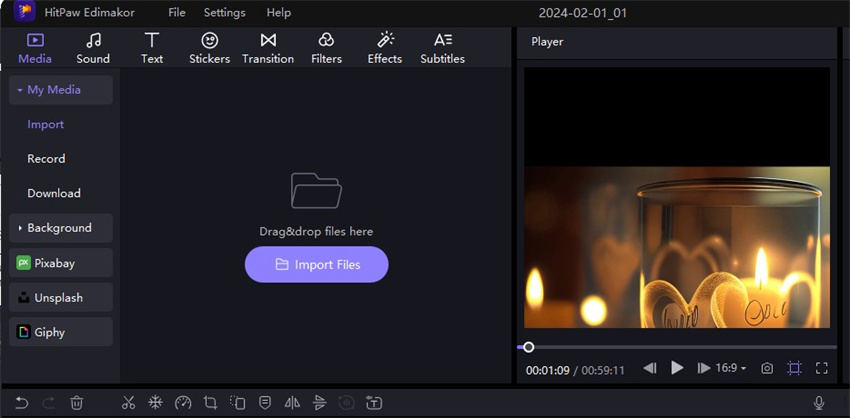
Task: Click the undo arrow in the bottom toolbar
Action: click(x=21, y=402)
